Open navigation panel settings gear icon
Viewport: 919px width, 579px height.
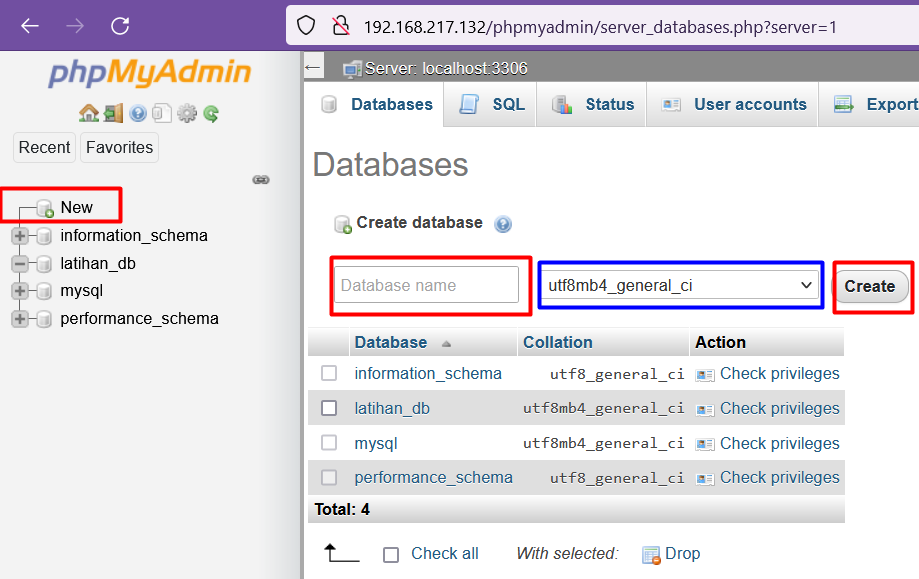187,113
